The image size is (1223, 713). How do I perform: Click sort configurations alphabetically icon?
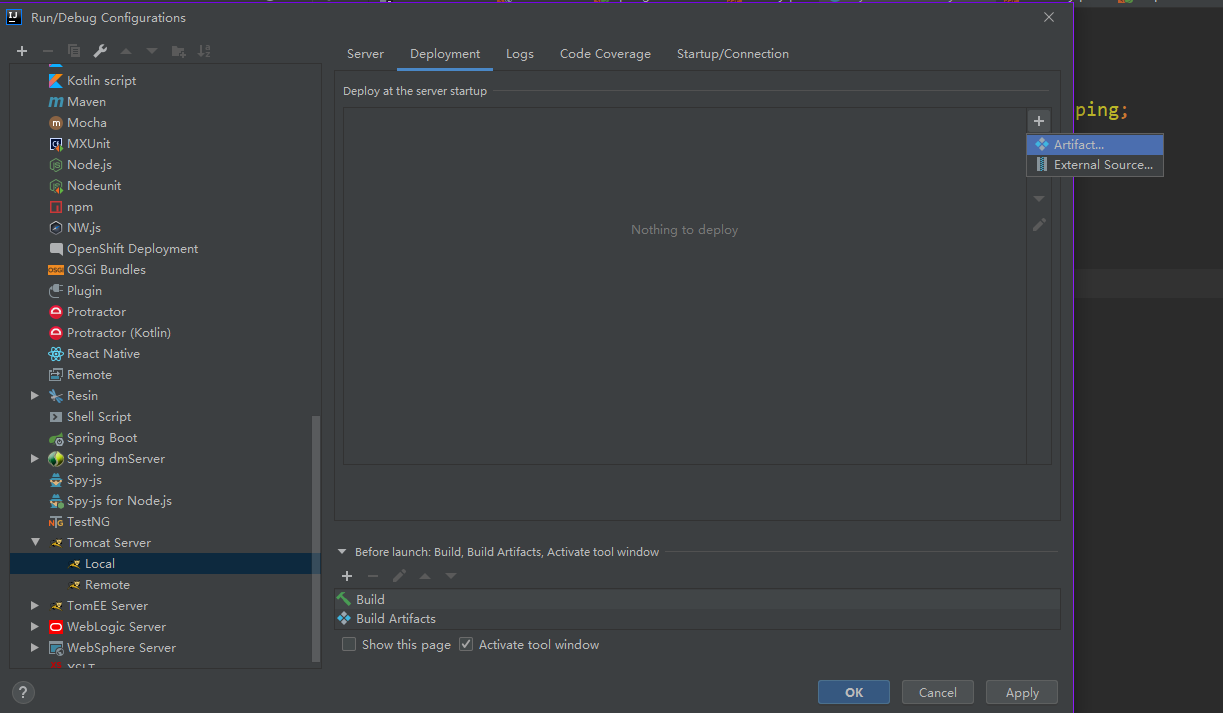[x=204, y=51]
